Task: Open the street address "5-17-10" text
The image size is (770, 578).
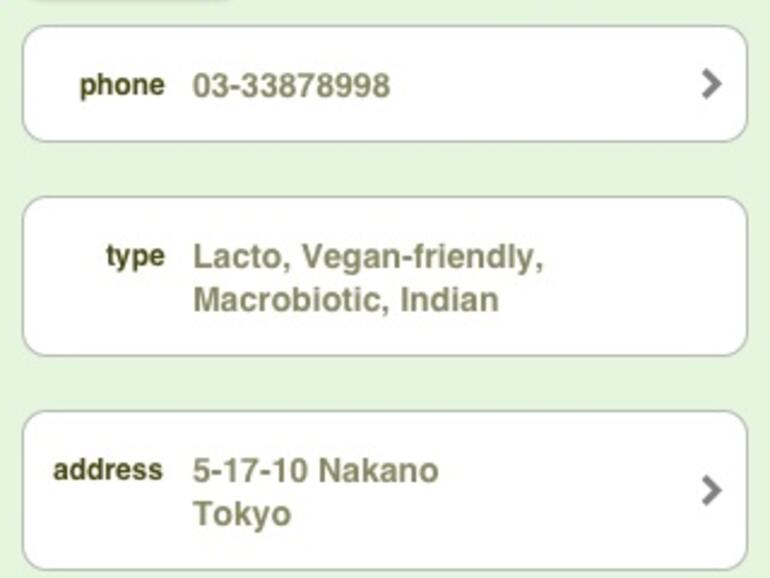Action: 250,470
